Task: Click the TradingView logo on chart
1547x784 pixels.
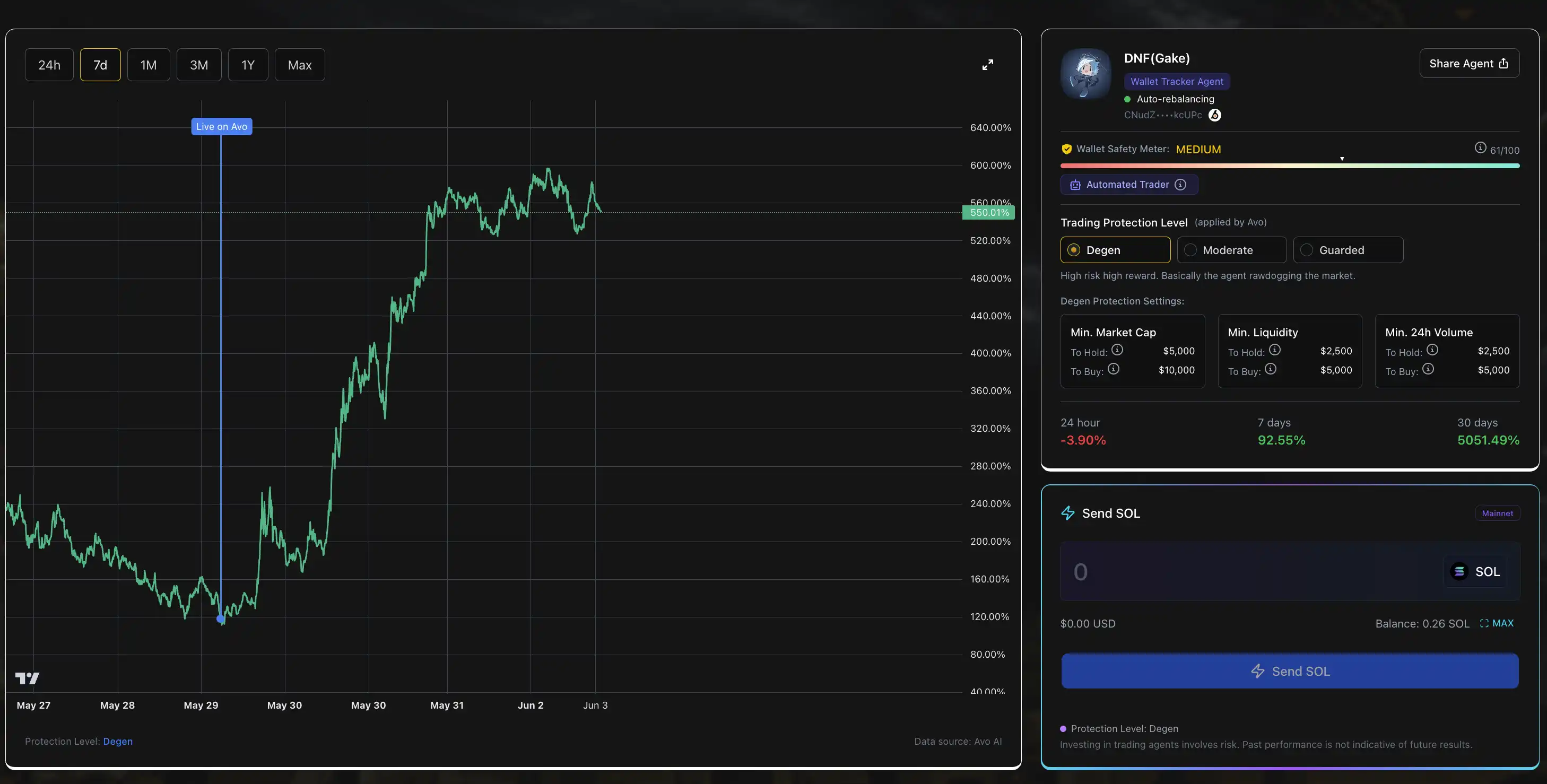Action: [27, 678]
